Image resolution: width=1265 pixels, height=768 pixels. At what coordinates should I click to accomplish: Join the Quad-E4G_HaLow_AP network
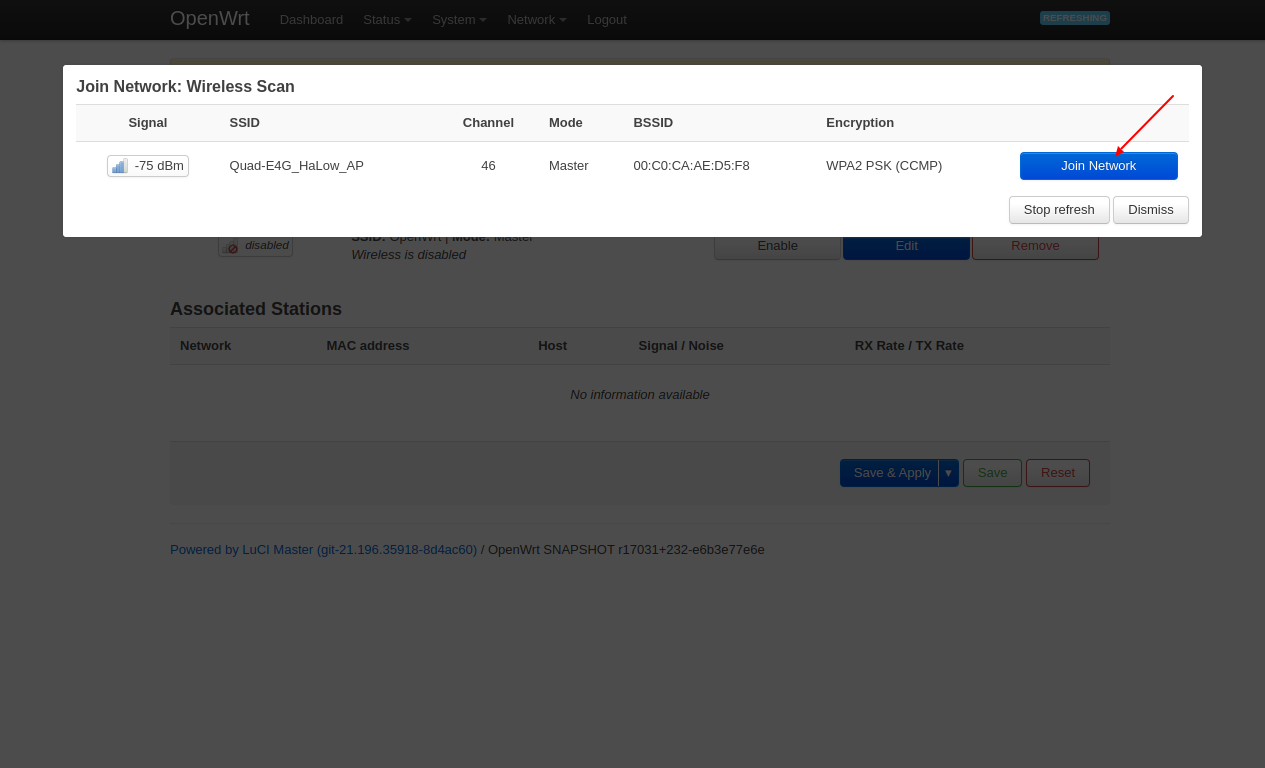[1098, 166]
